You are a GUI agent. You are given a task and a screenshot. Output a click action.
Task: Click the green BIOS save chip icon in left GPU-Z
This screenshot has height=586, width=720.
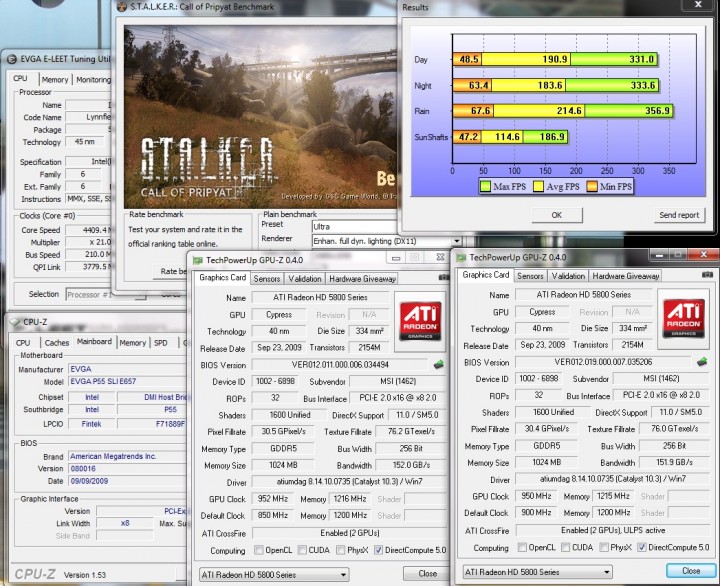(439, 365)
